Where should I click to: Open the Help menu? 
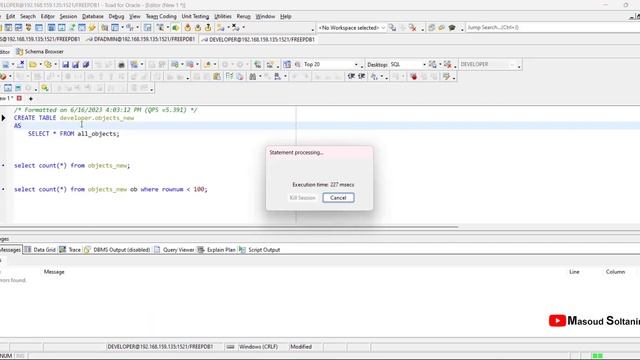click(x=285, y=16)
